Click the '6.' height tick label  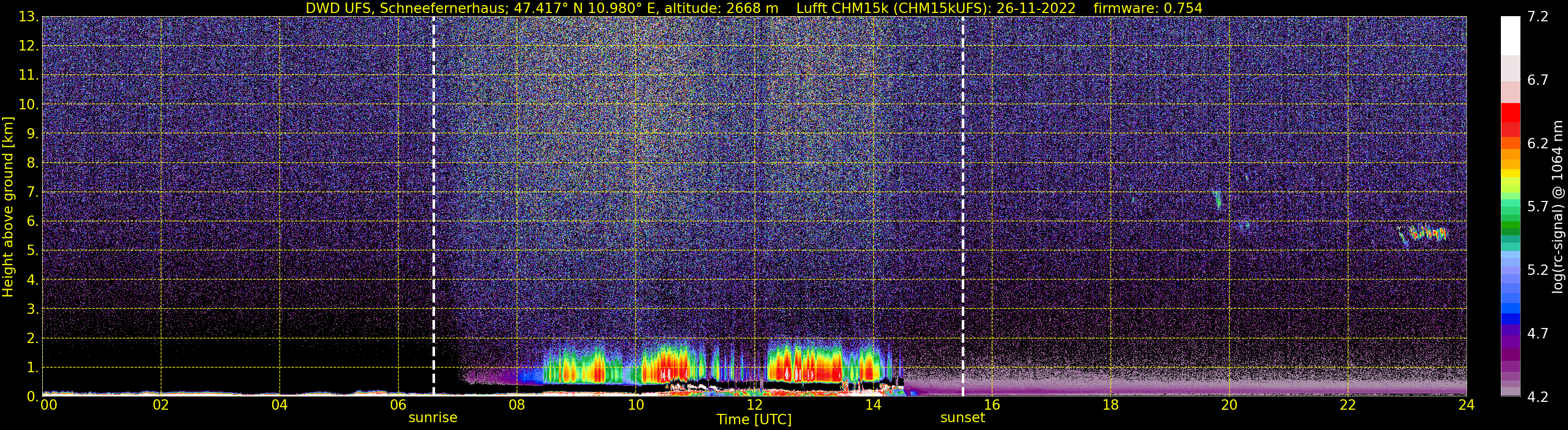point(32,221)
